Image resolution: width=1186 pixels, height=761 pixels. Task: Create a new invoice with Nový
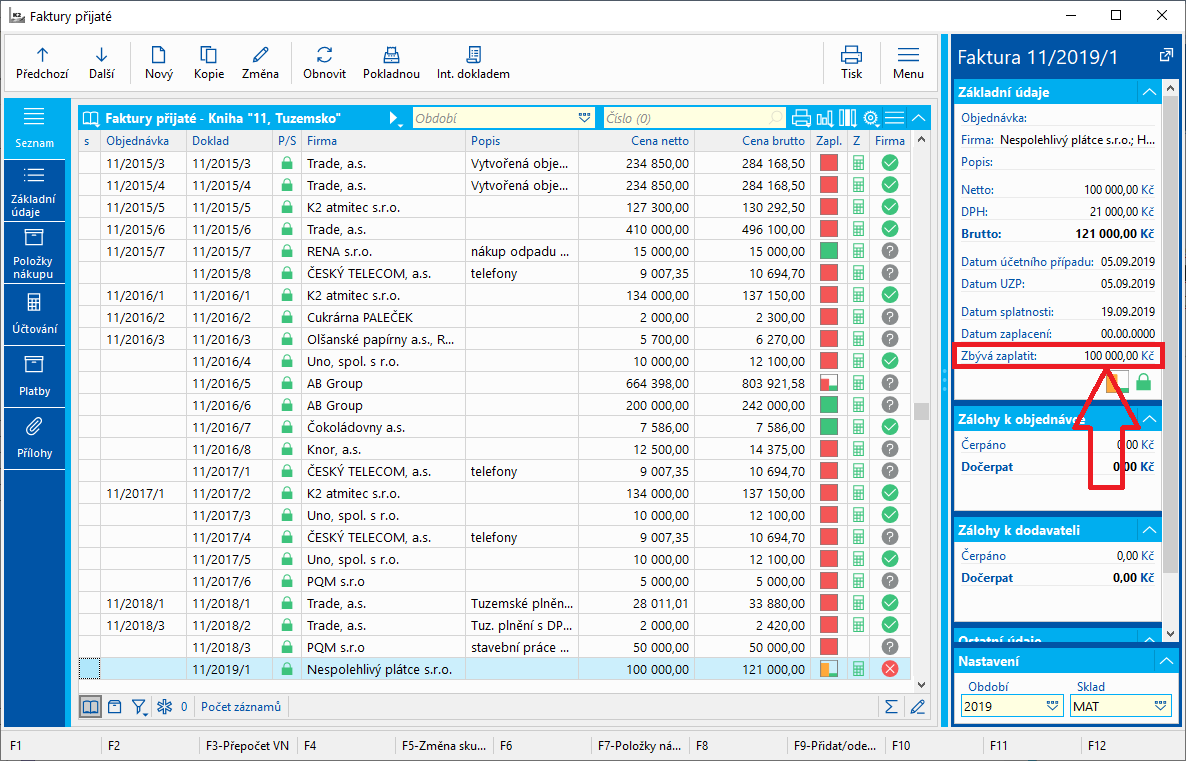point(158,56)
